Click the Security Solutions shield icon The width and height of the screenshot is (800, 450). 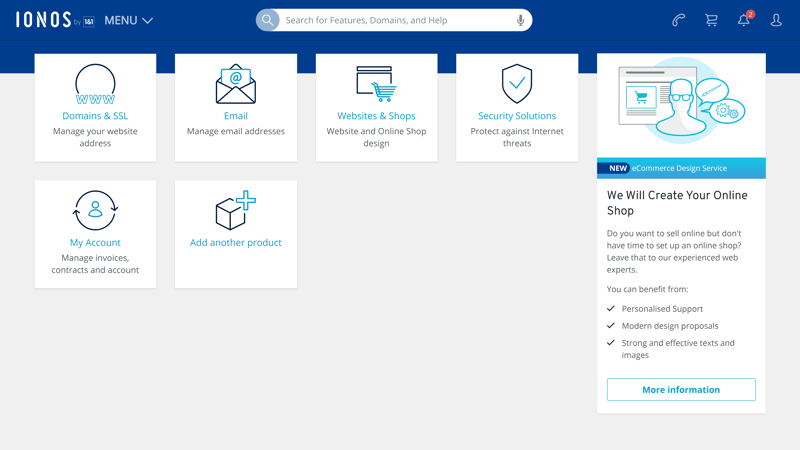point(517,84)
